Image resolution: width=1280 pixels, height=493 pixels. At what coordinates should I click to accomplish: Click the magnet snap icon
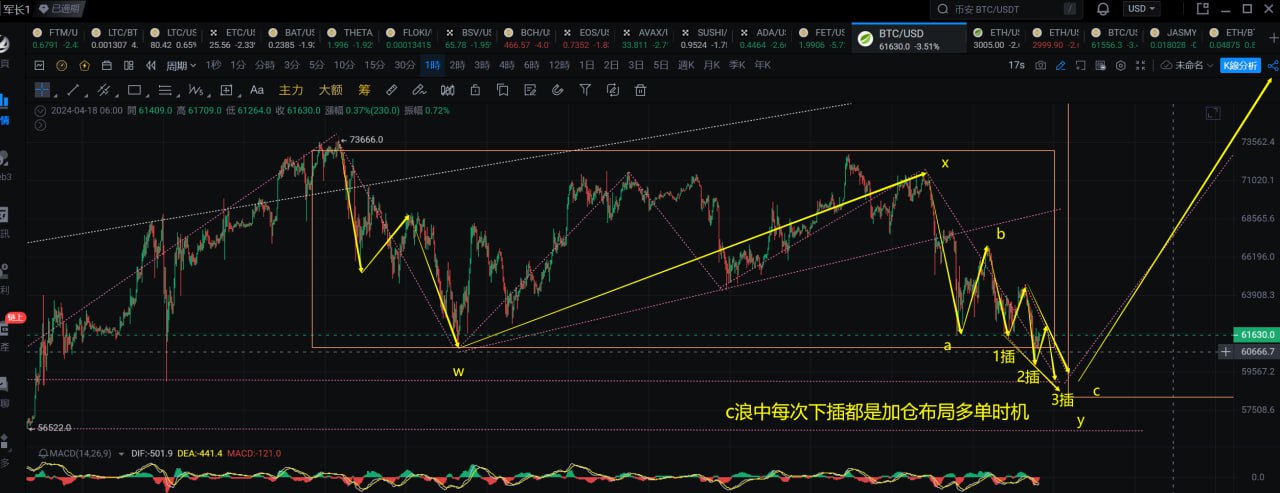557,89
